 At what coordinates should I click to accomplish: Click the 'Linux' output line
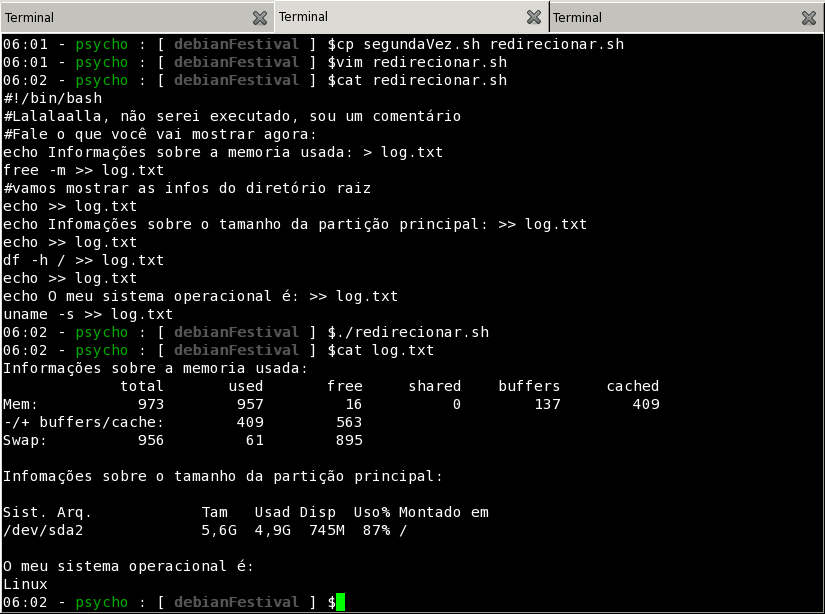click(x=25, y=584)
